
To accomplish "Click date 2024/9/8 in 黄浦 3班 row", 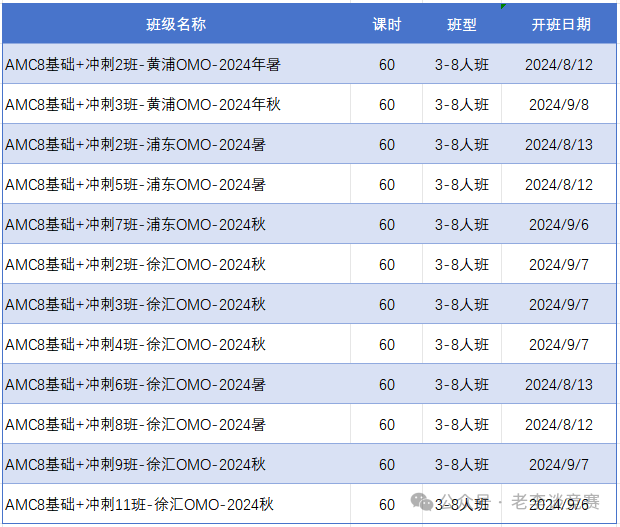I will 559,105.
